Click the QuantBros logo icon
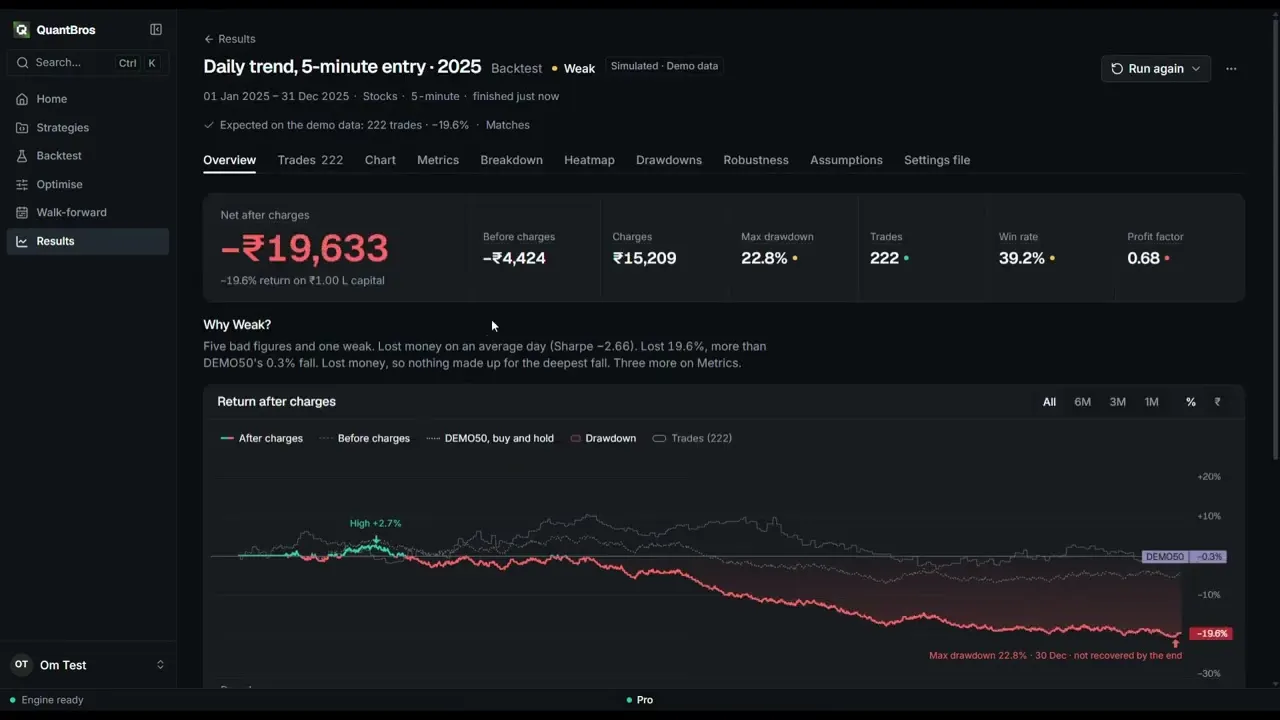 click(22, 30)
